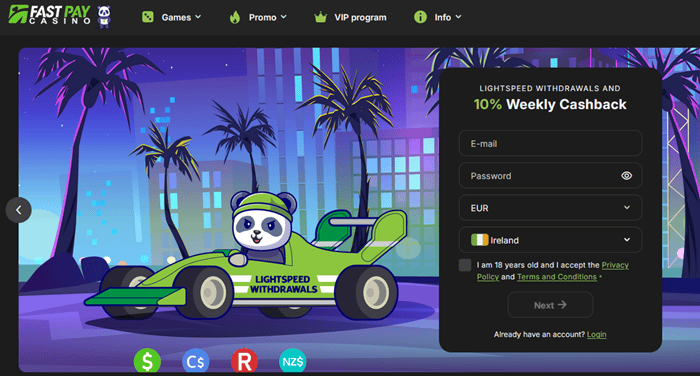Click the E-mail input field
Image resolution: width=700 pixels, height=376 pixels.
[550, 143]
